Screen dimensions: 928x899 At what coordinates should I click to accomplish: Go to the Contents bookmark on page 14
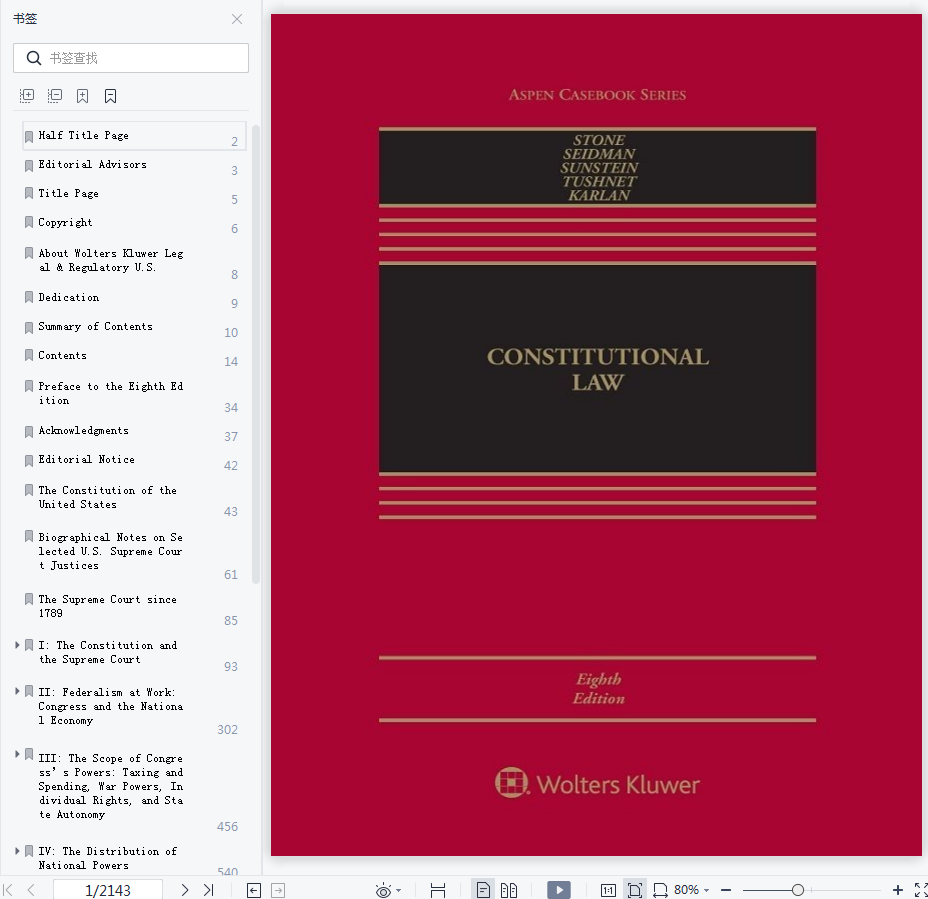tap(62, 356)
